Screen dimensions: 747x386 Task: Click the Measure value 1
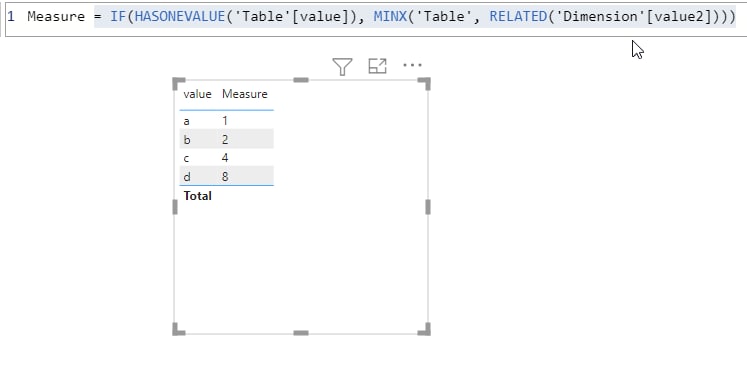(x=225, y=121)
